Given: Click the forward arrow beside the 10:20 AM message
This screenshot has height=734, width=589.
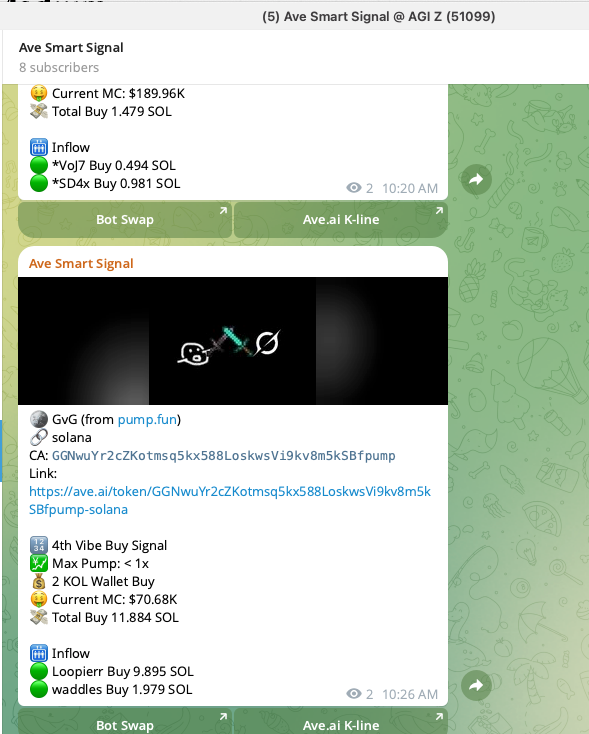Looking at the screenshot, I should click(476, 179).
